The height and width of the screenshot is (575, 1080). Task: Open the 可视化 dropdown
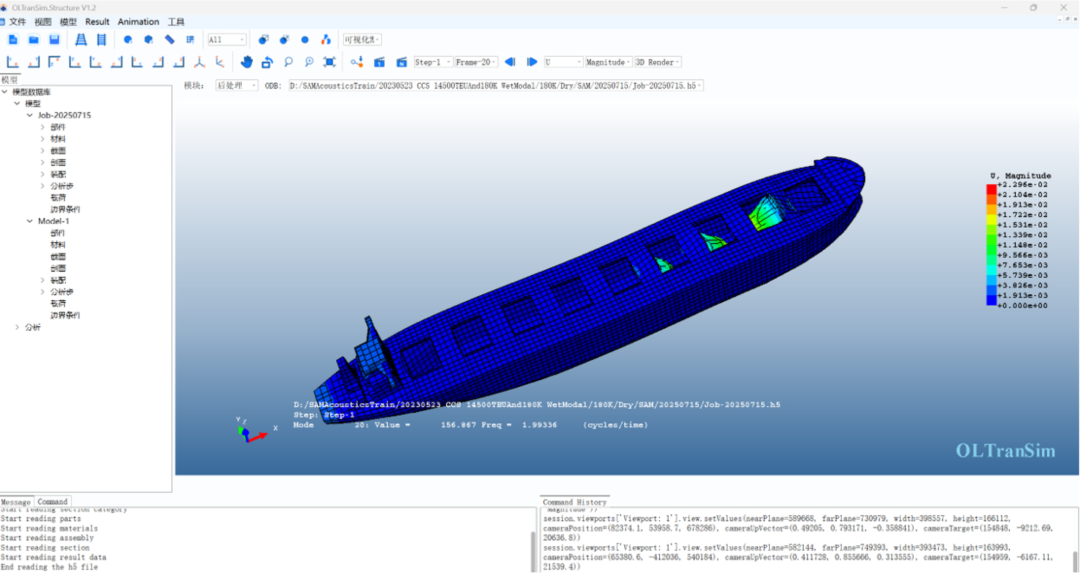coord(362,40)
